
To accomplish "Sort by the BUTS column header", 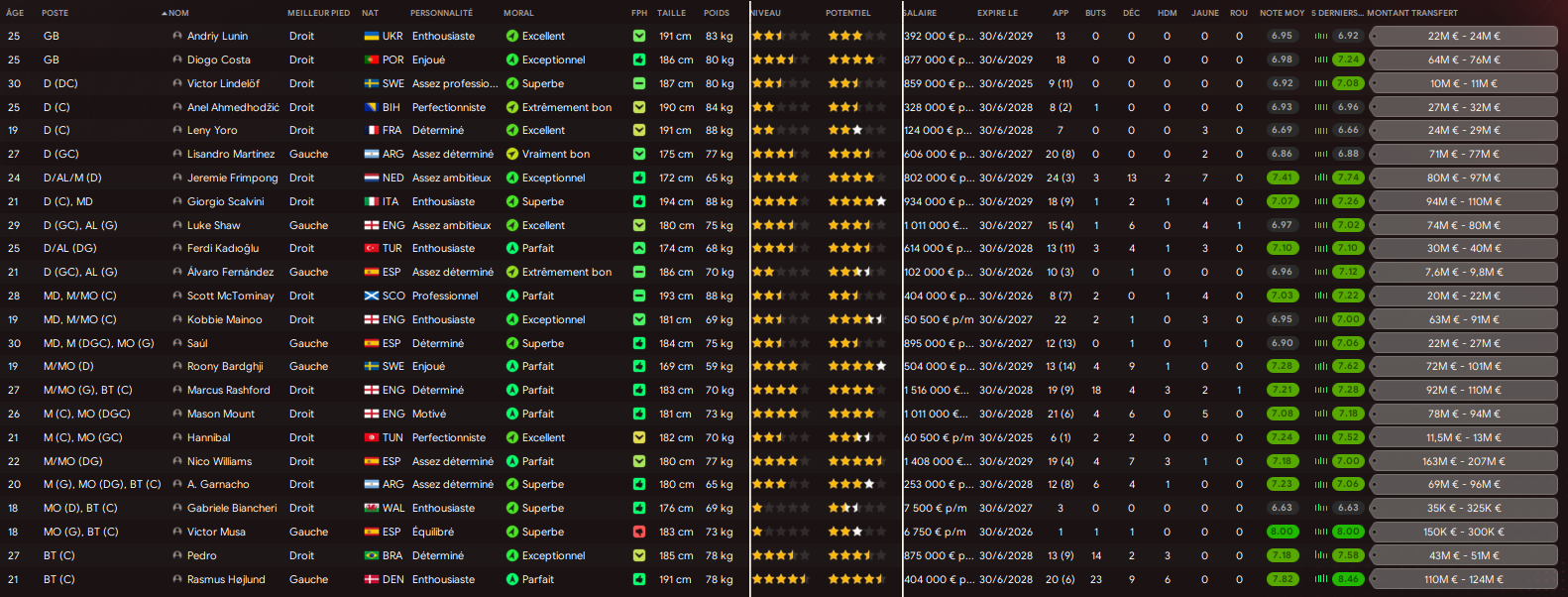I will pos(1095,13).
